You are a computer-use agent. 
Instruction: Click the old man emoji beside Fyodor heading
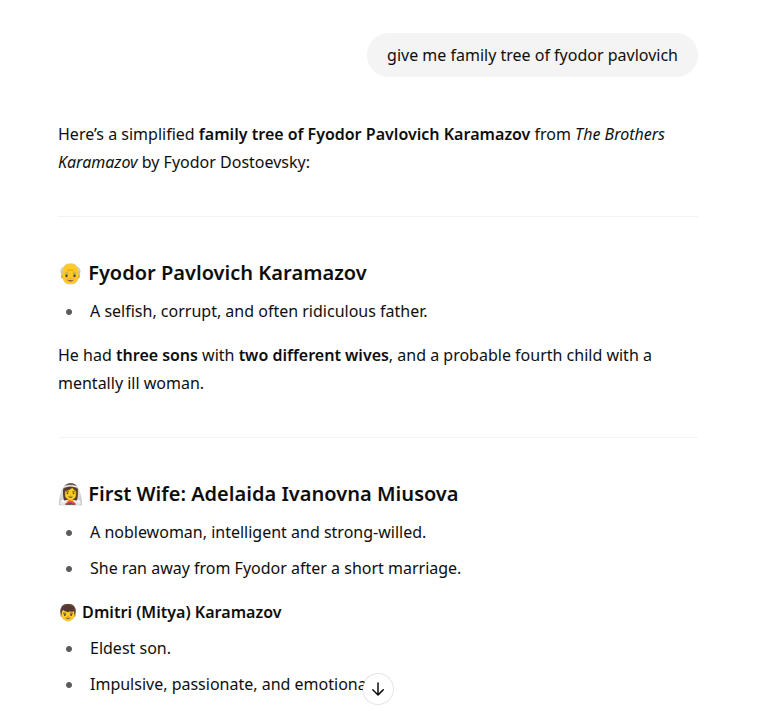pos(70,273)
